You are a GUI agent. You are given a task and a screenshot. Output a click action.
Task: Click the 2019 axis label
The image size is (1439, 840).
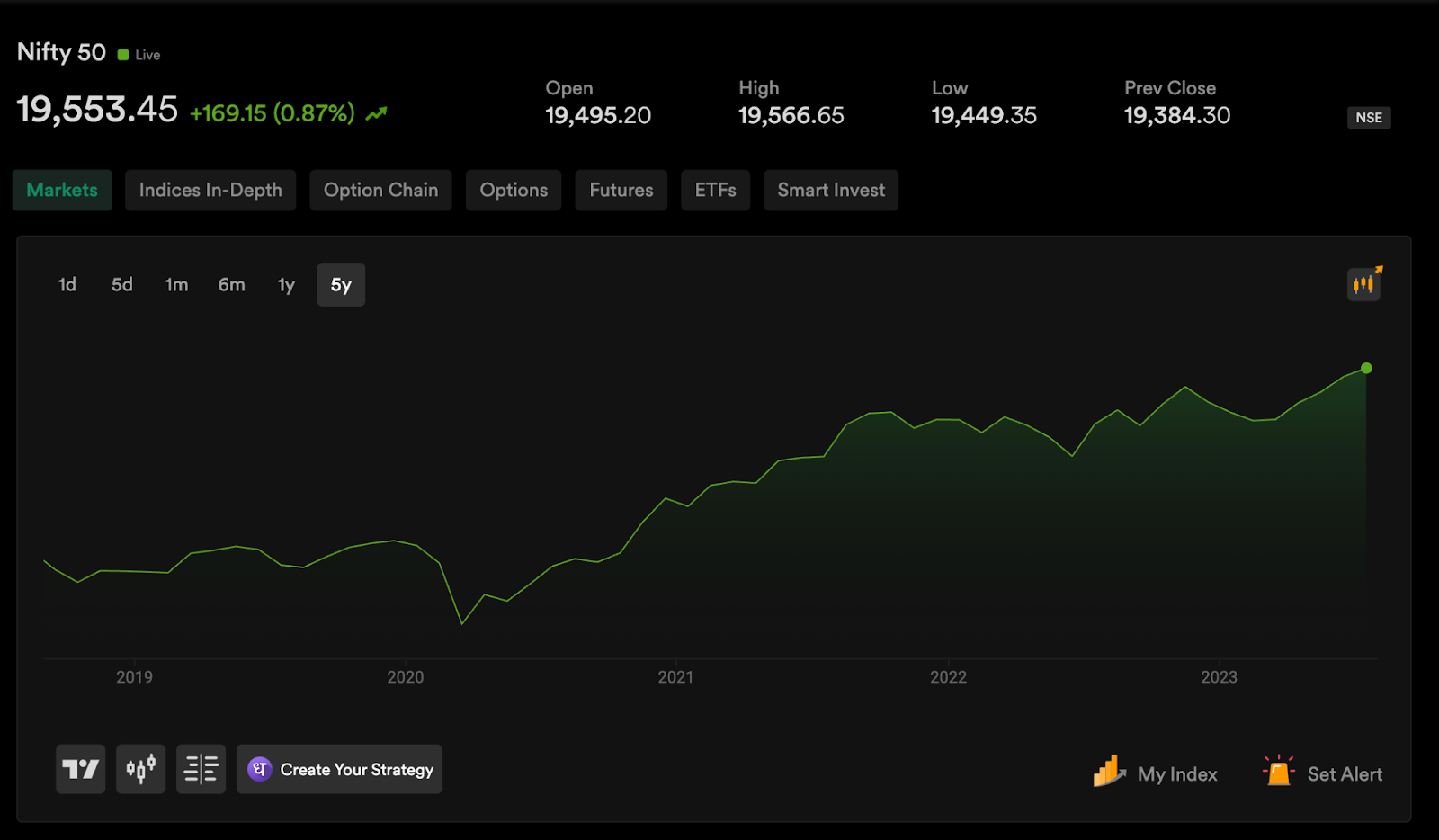134,677
